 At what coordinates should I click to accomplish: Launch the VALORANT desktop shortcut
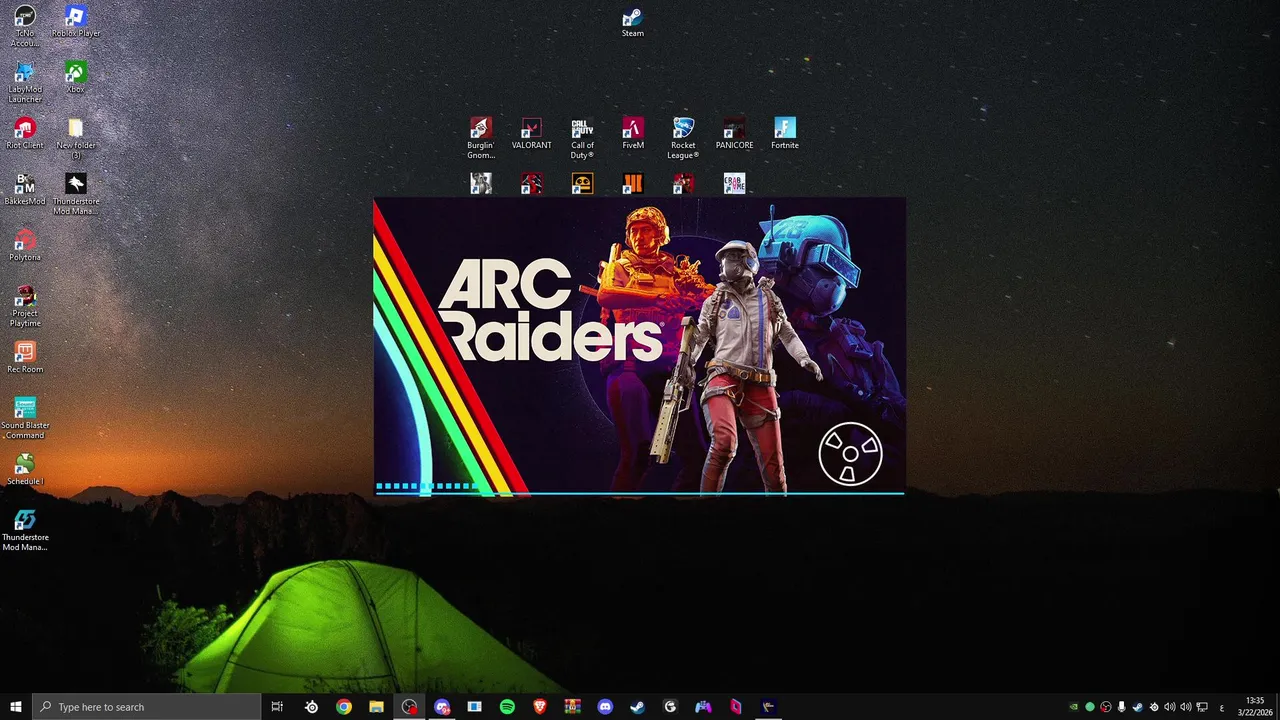(x=532, y=134)
